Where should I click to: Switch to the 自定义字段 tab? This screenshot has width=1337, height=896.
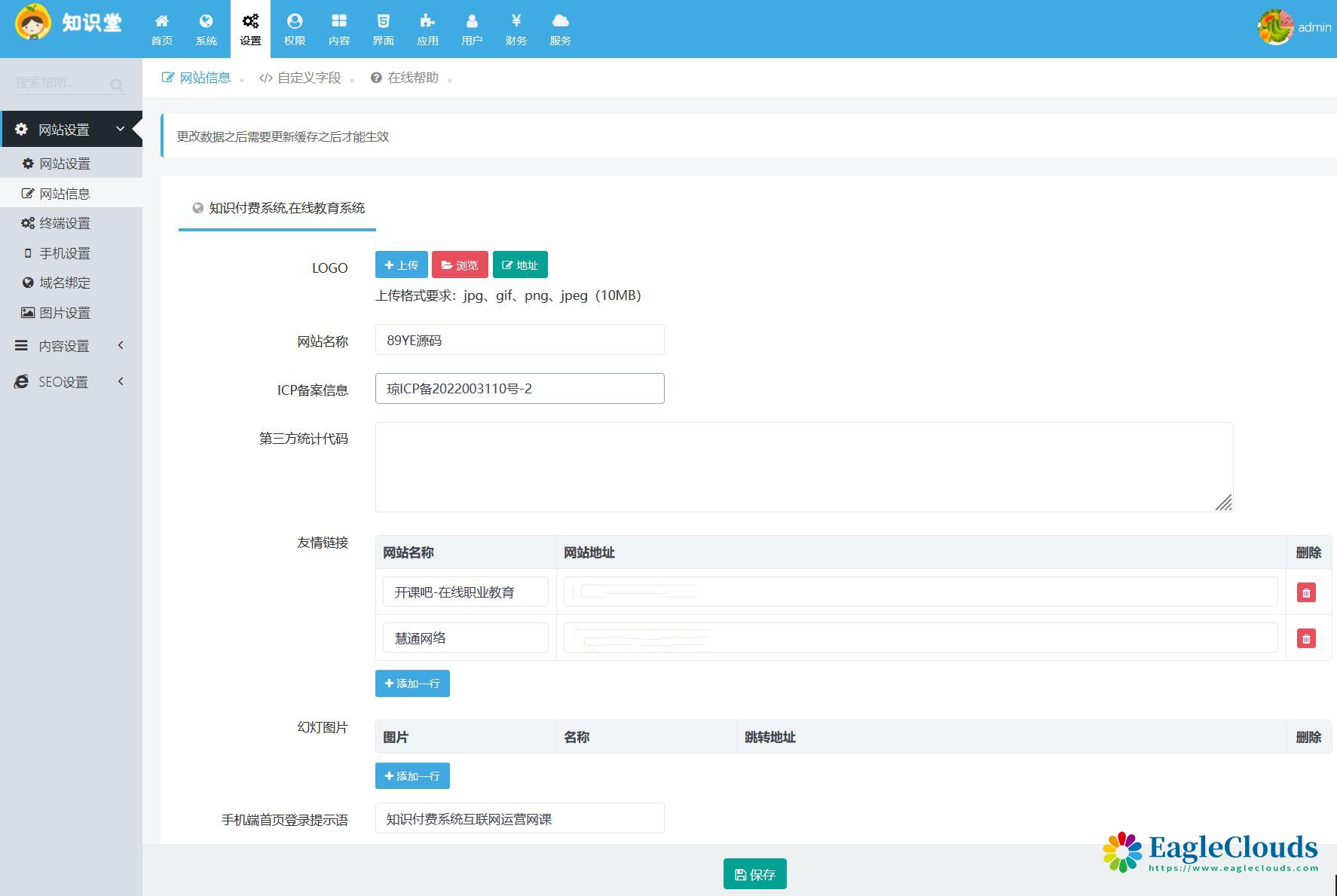click(301, 78)
